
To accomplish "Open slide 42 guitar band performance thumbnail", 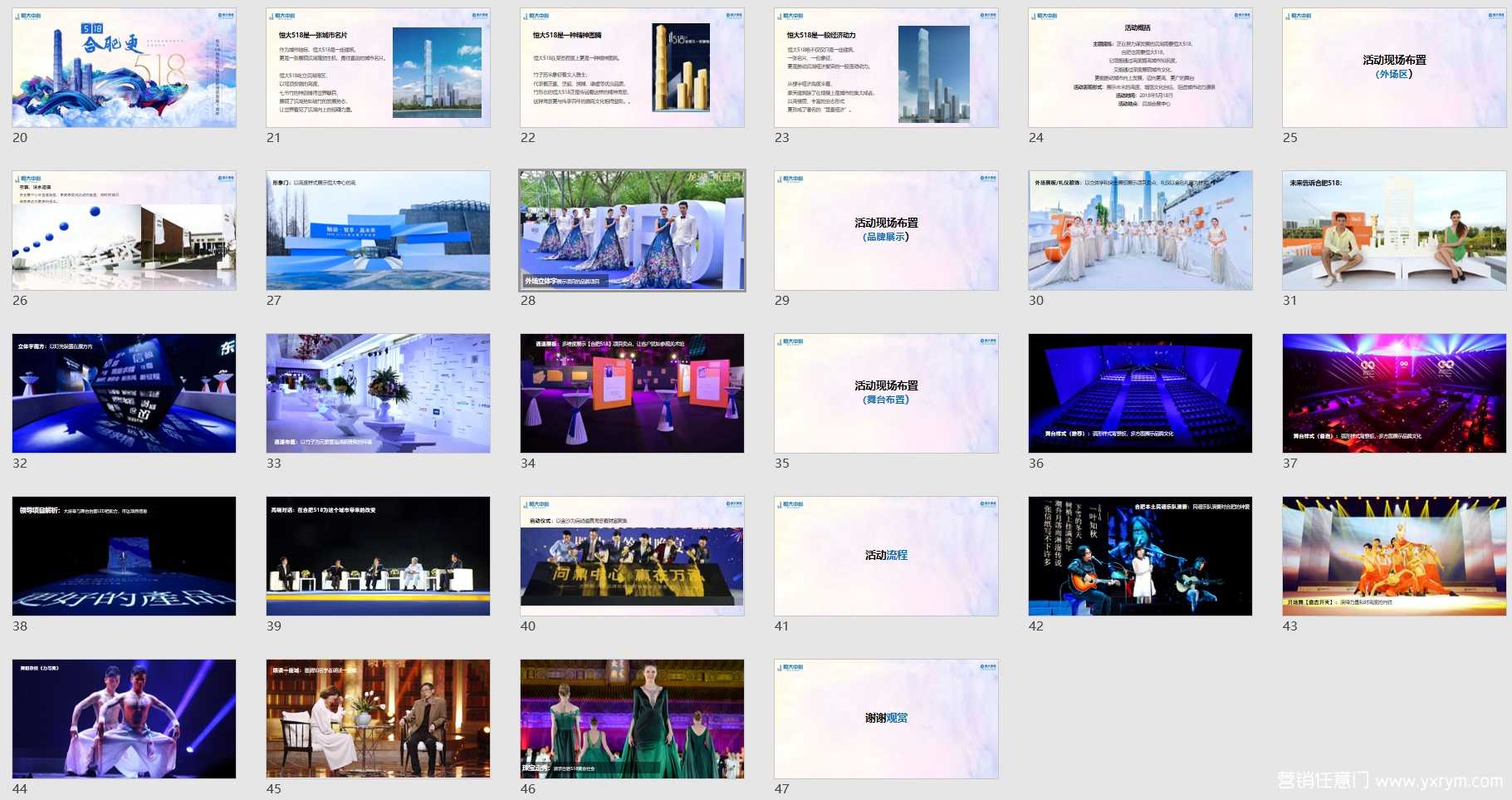I will point(1141,557).
